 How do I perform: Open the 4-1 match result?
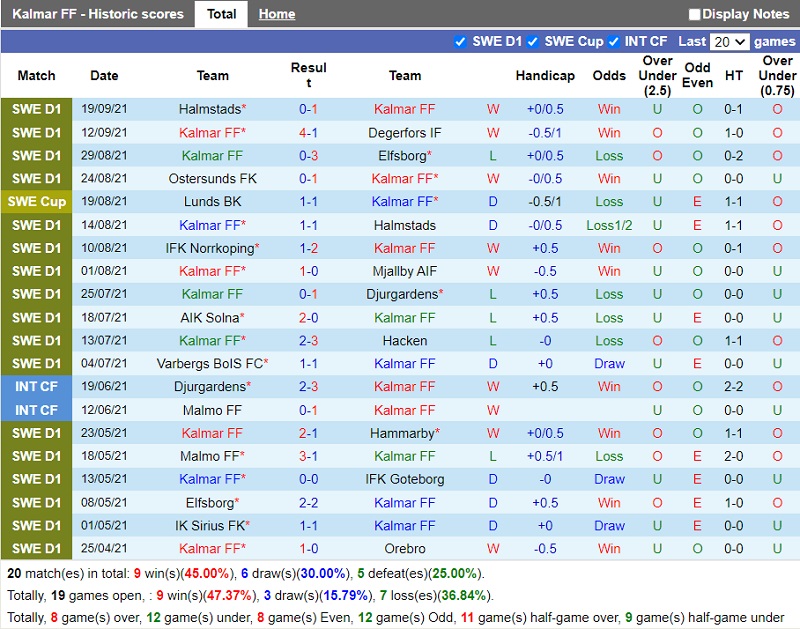[x=308, y=133]
